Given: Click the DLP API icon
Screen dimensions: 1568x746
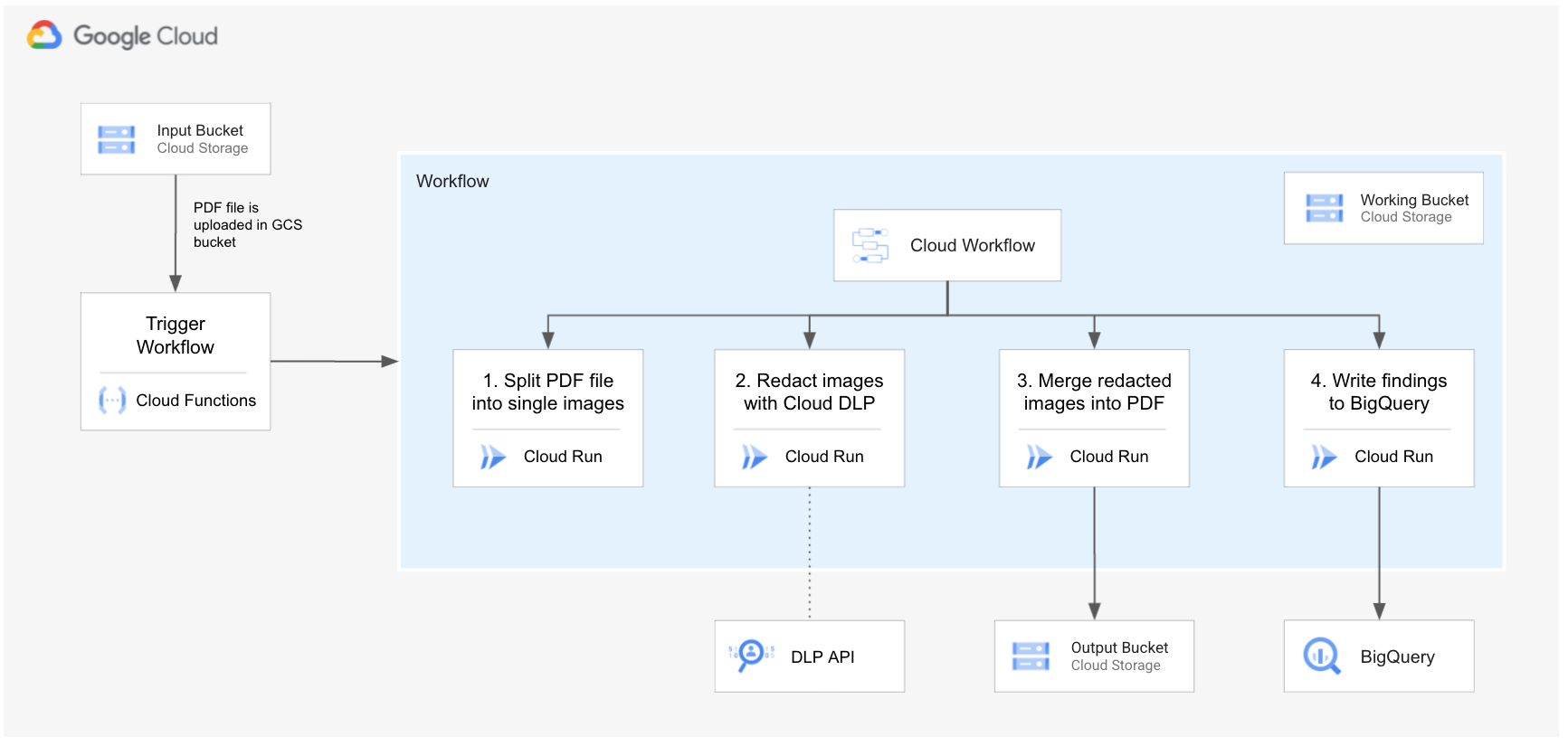Looking at the screenshot, I should point(751,655).
